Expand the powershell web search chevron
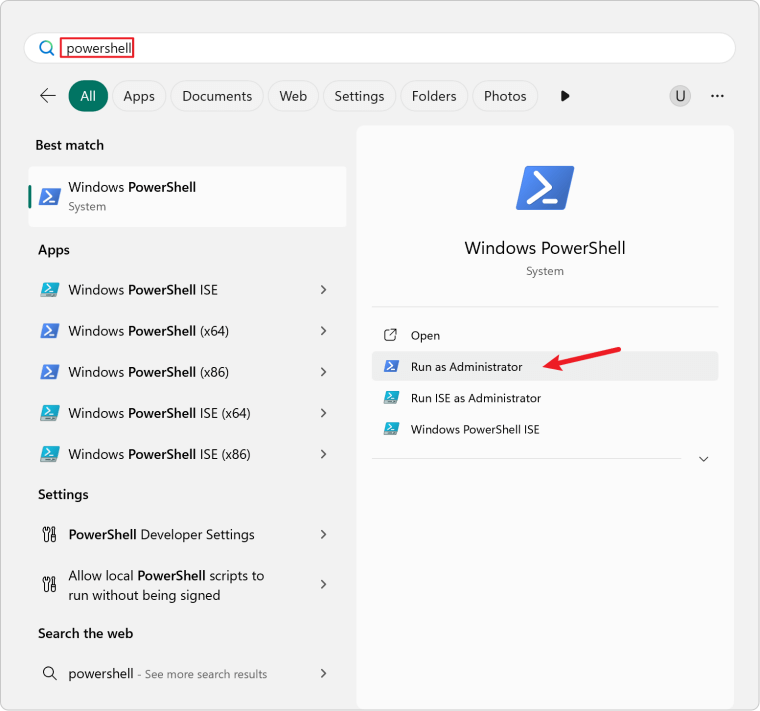The width and height of the screenshot is (760, 711). coord(323,674)
